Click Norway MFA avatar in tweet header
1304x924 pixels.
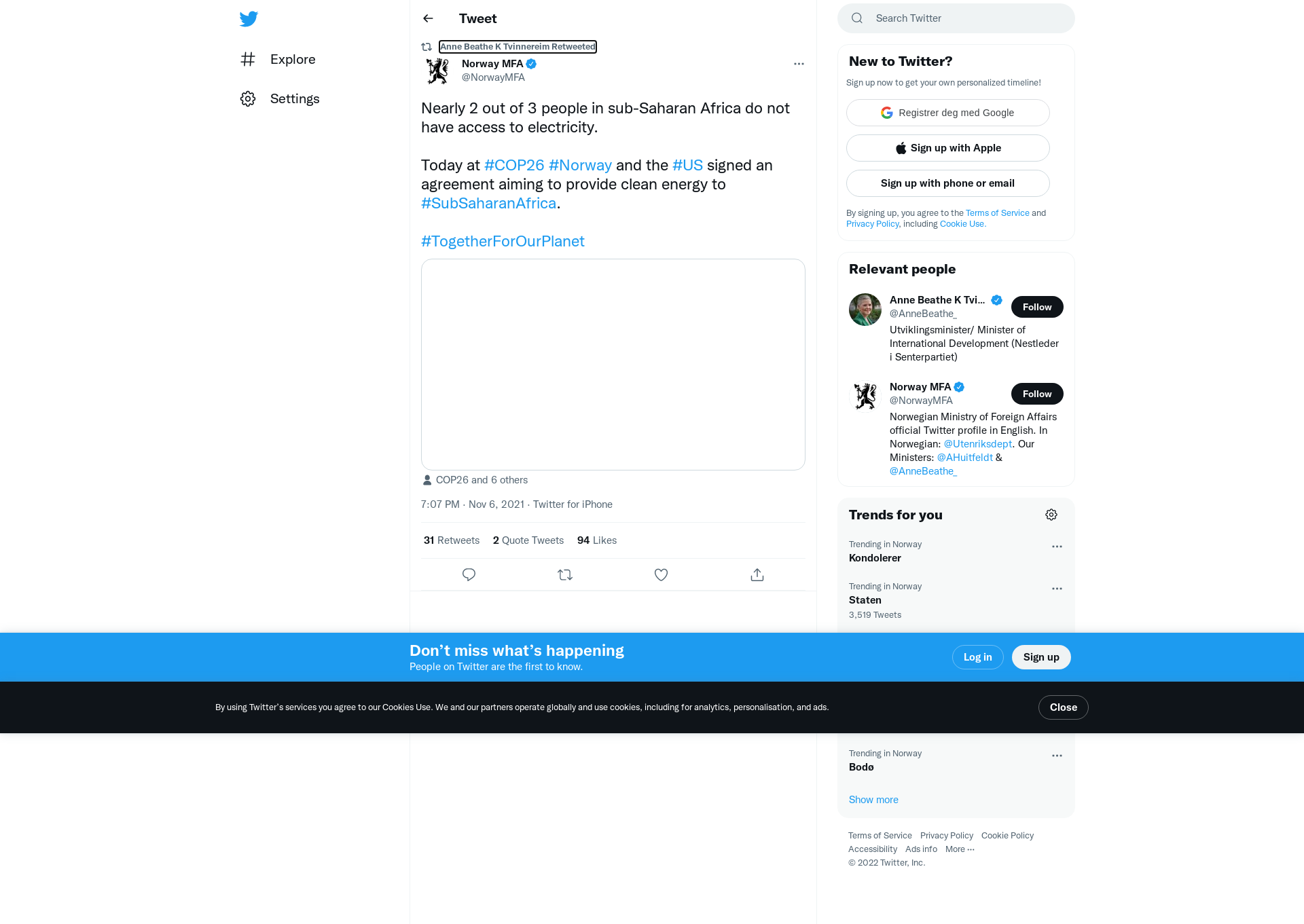tap(437, 71)
